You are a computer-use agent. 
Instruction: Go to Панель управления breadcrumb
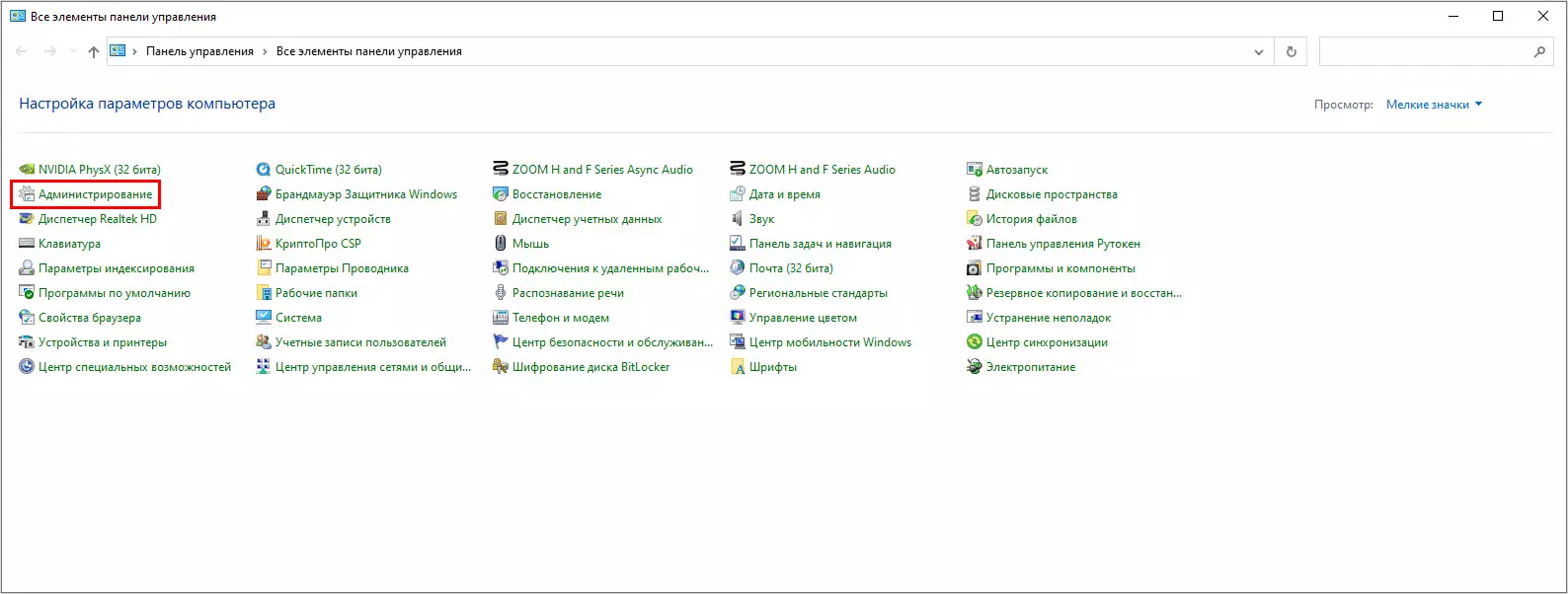(199, 51)
